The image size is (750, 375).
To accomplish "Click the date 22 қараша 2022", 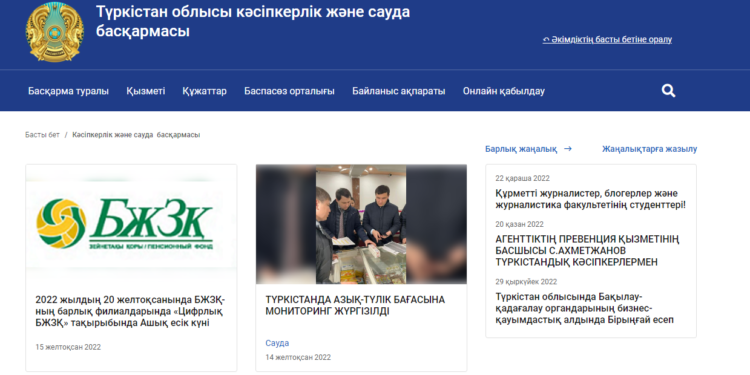I will point(522,178).
